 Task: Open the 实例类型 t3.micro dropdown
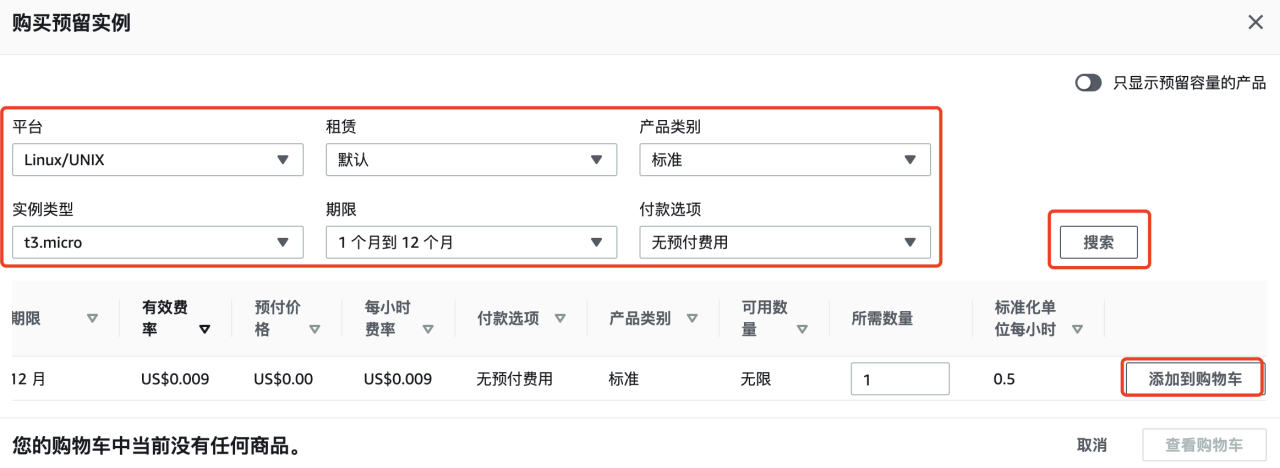pyautogui.click(x=158, y=242)
